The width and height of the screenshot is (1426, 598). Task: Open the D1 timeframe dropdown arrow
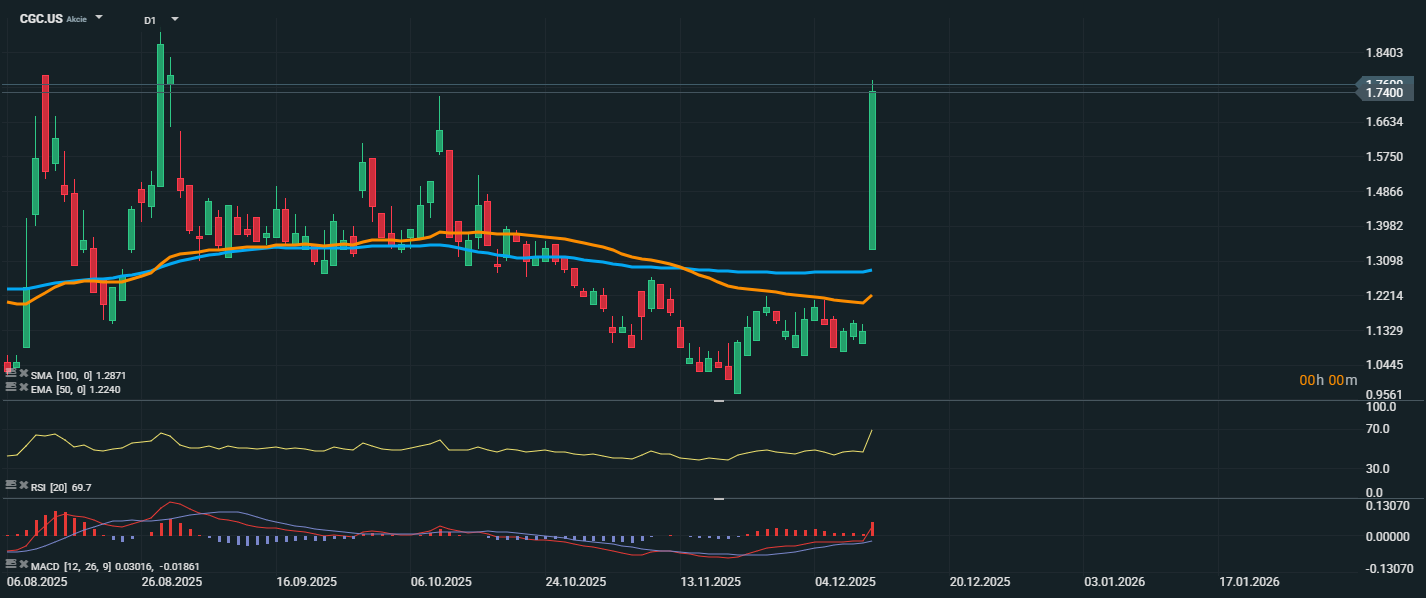175,19
